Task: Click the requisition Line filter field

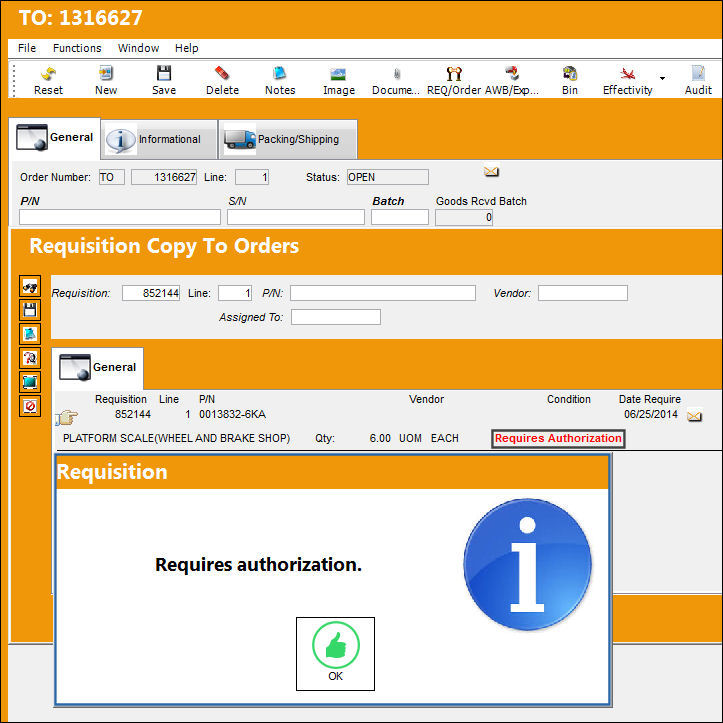Action: click(x=235, y=293)
